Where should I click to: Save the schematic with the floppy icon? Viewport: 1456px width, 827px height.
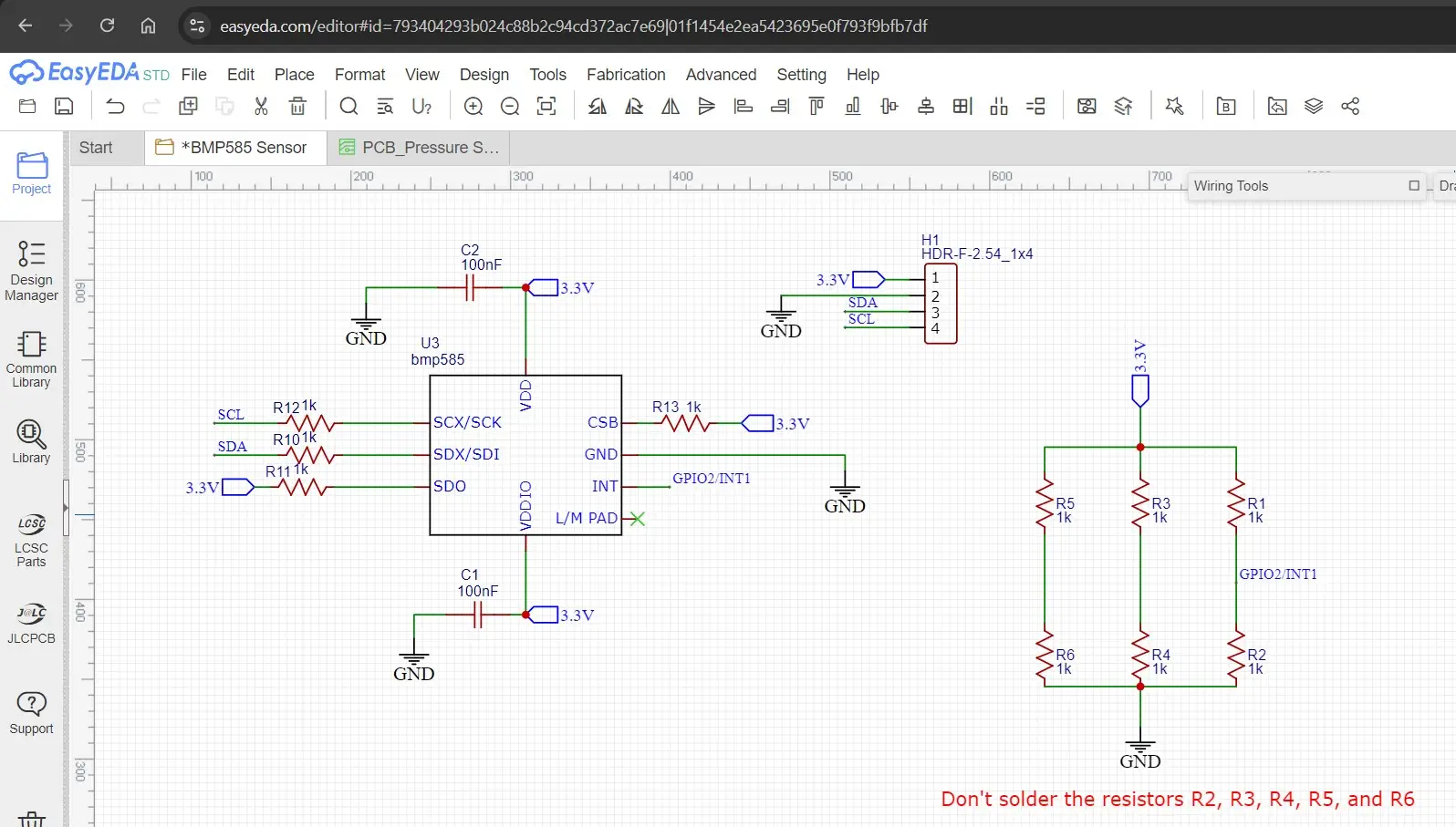pos(64,106)
